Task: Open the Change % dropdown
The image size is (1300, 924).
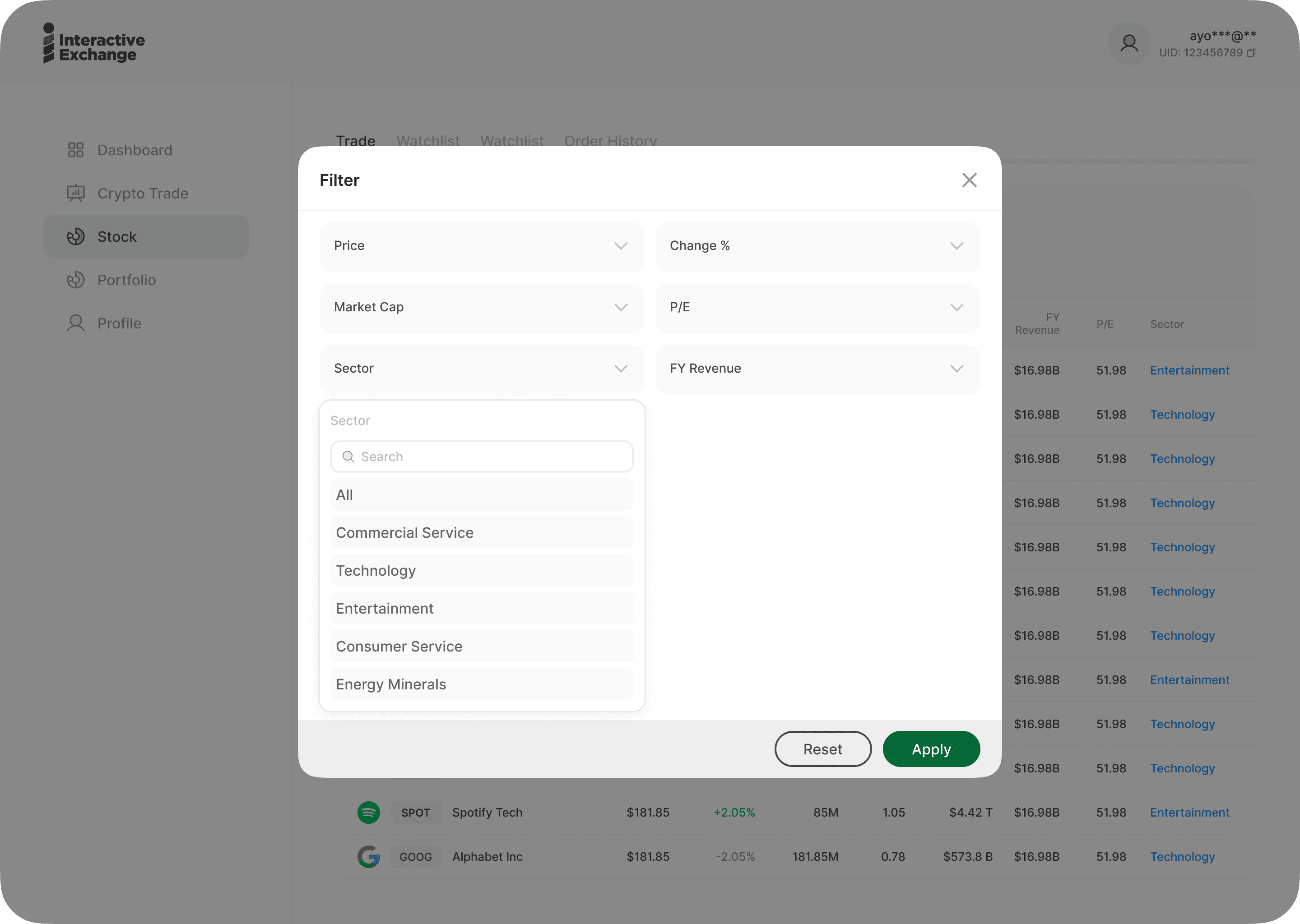Action: (x=817, y=246)
